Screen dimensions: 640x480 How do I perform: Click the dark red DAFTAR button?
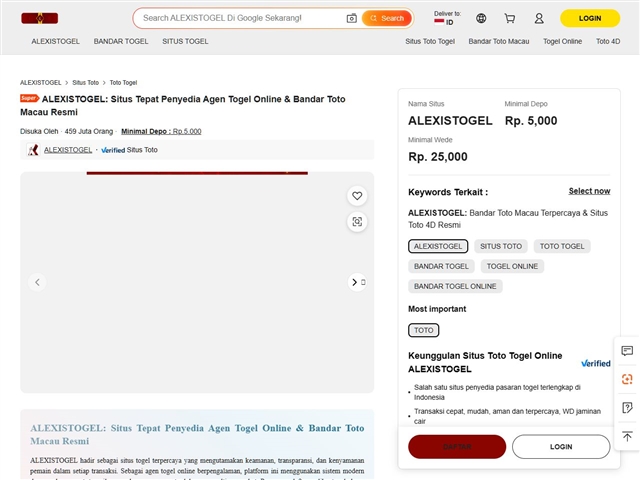pyautogui.click(x=457, y=447)
